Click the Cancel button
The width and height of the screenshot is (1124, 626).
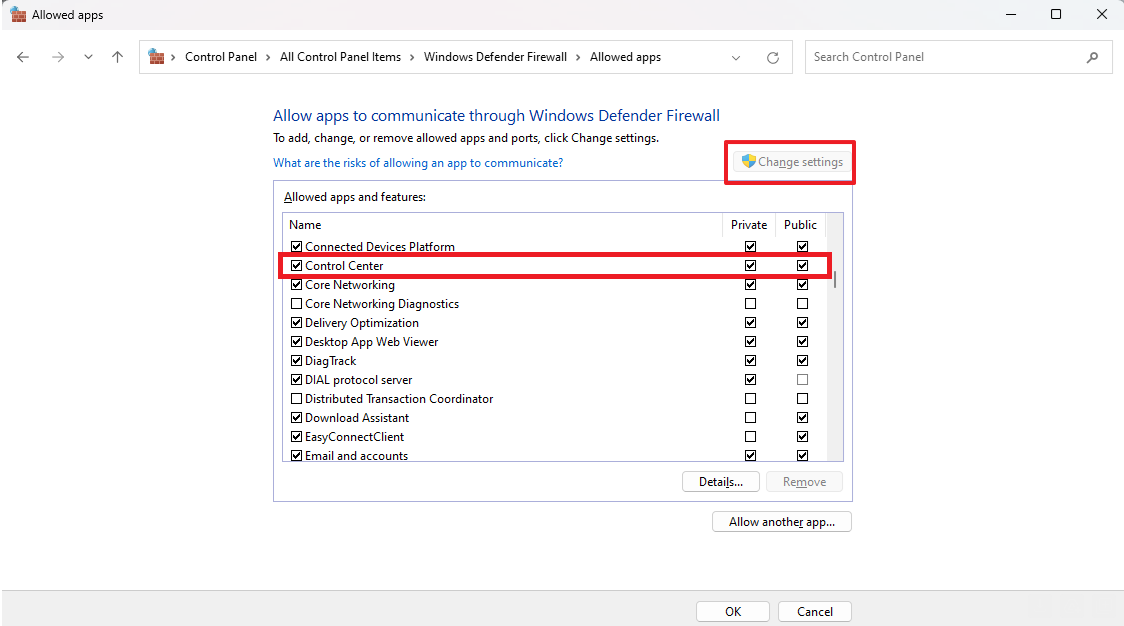[x=815, y=612]
